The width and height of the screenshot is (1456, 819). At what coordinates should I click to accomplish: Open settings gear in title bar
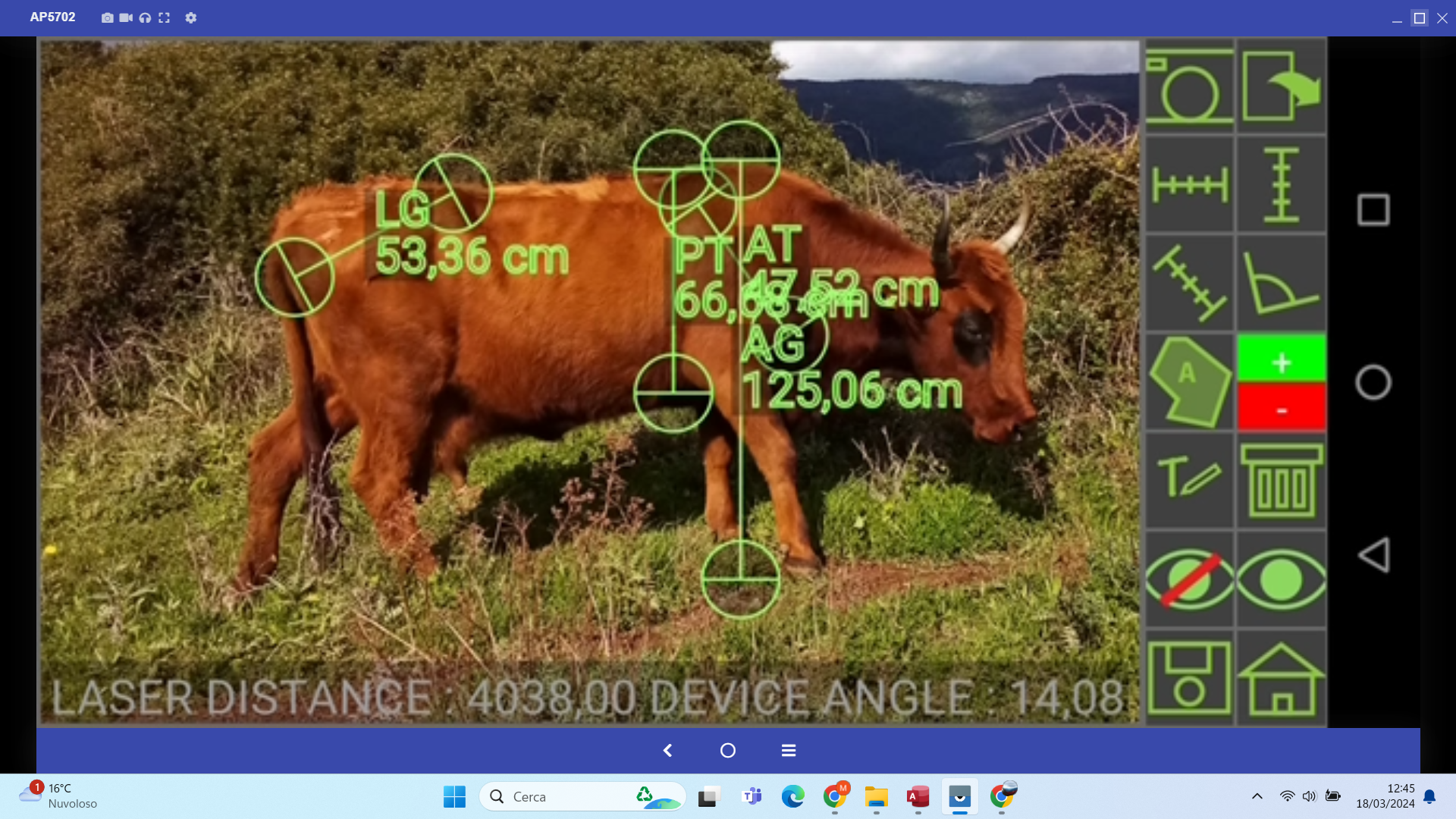click(x=191, y=17)
